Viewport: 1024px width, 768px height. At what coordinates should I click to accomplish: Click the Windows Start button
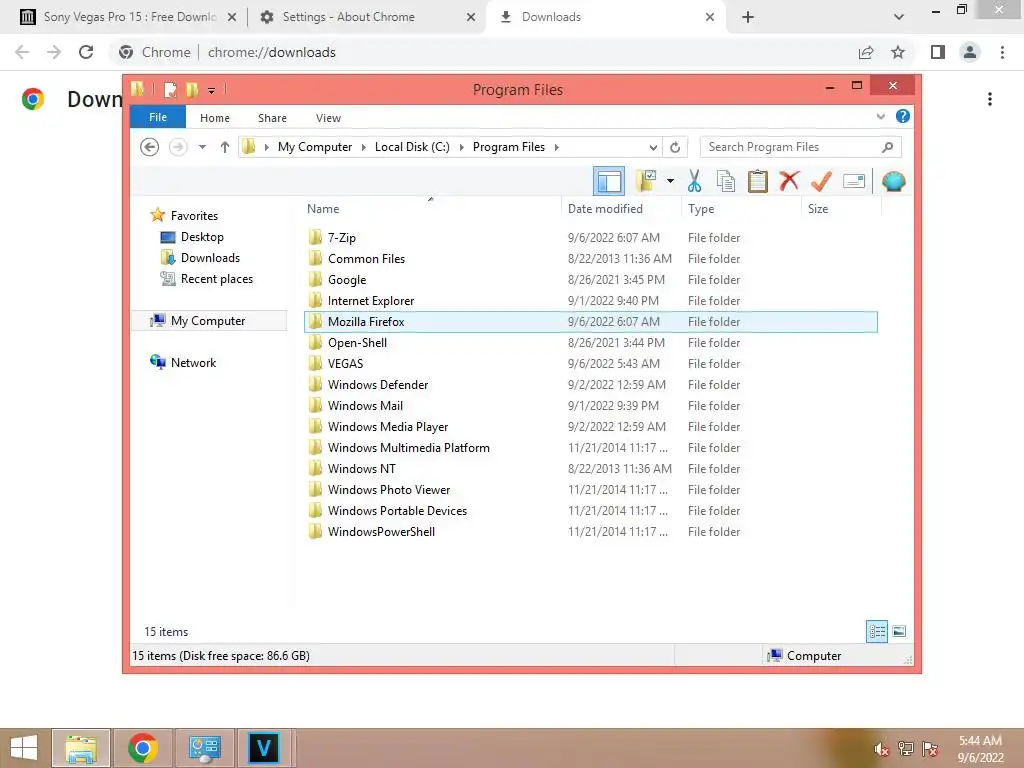click(x=24, y=748)
